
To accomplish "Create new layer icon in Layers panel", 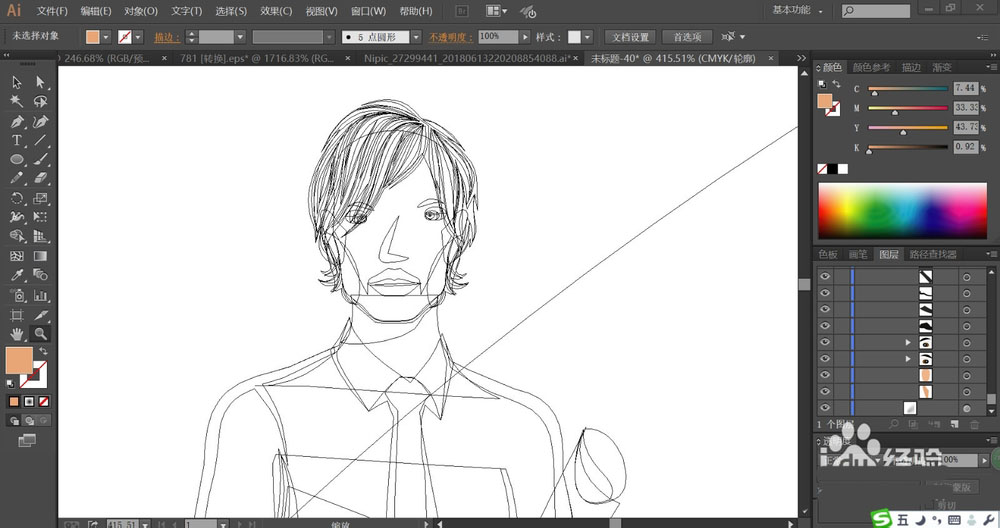I will [x=954, y=424].
